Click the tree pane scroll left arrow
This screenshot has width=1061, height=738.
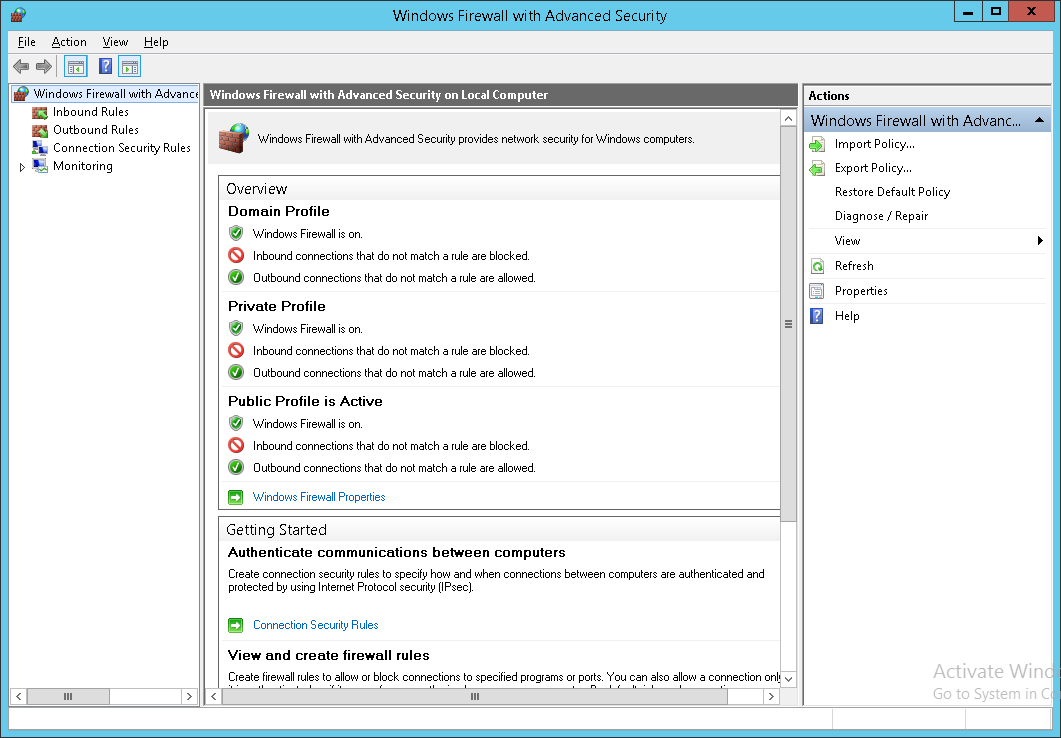pyautogui.click(x=19, y=696)
